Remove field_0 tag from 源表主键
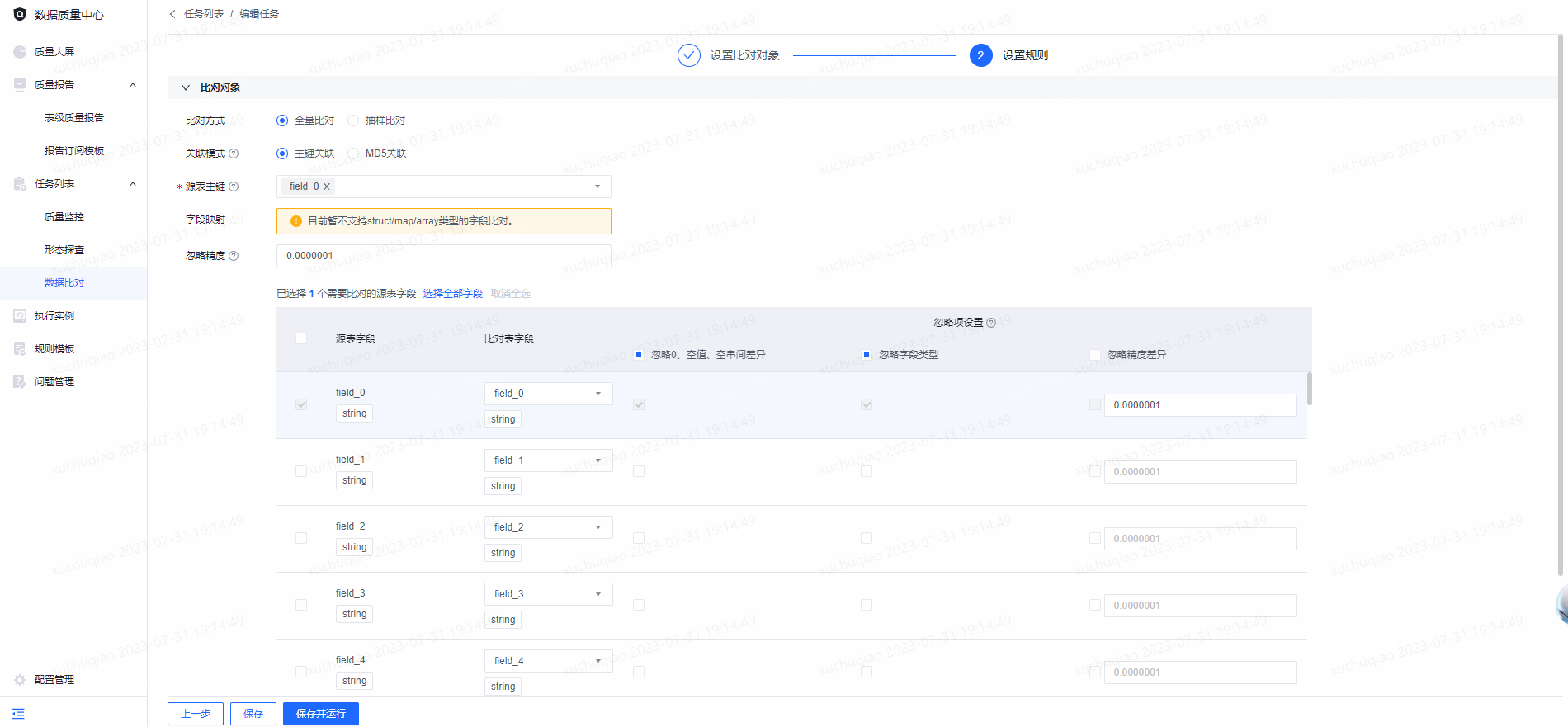 [327, 186]
